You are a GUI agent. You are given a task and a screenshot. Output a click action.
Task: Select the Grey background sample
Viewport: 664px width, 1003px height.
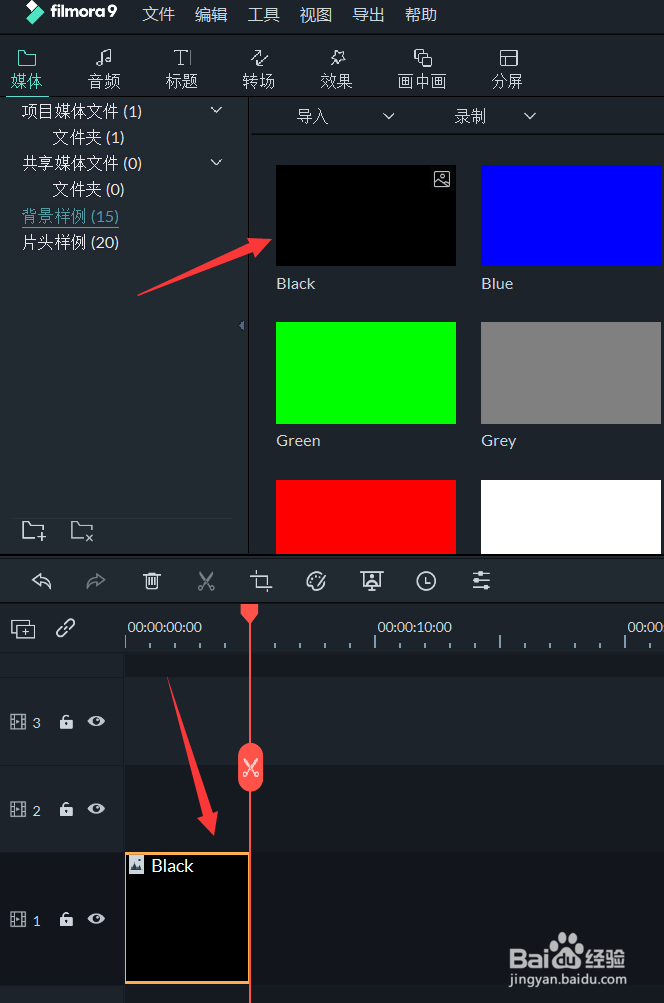click(571, 373)
